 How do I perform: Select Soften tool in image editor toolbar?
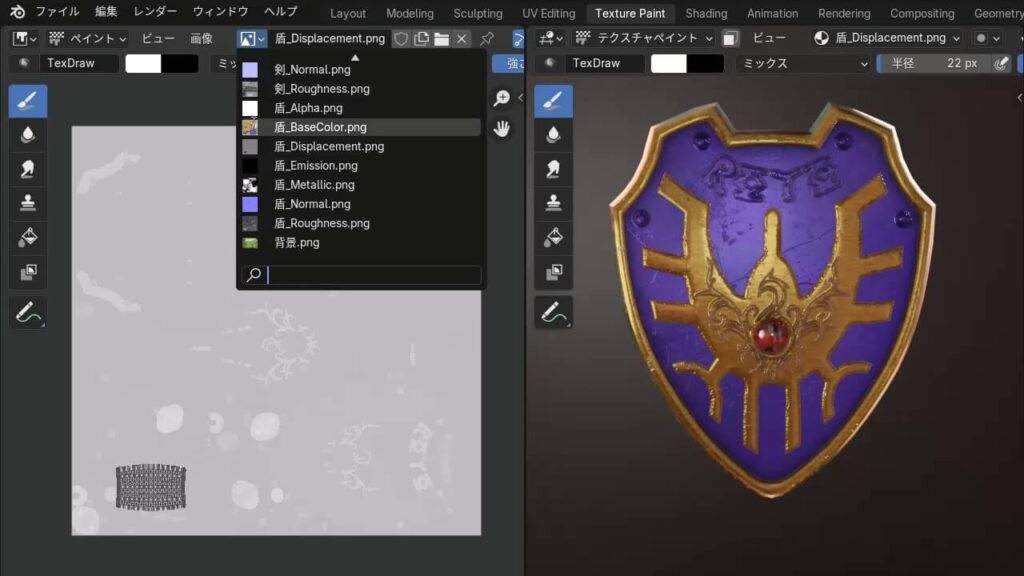pyautogui.click(x=27, y=135)
